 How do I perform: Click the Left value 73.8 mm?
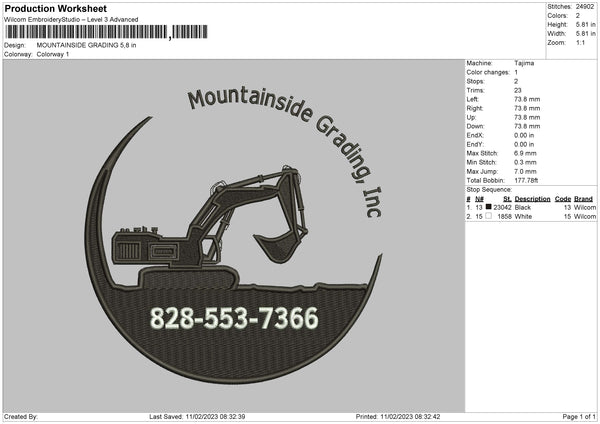coord(527,99)
